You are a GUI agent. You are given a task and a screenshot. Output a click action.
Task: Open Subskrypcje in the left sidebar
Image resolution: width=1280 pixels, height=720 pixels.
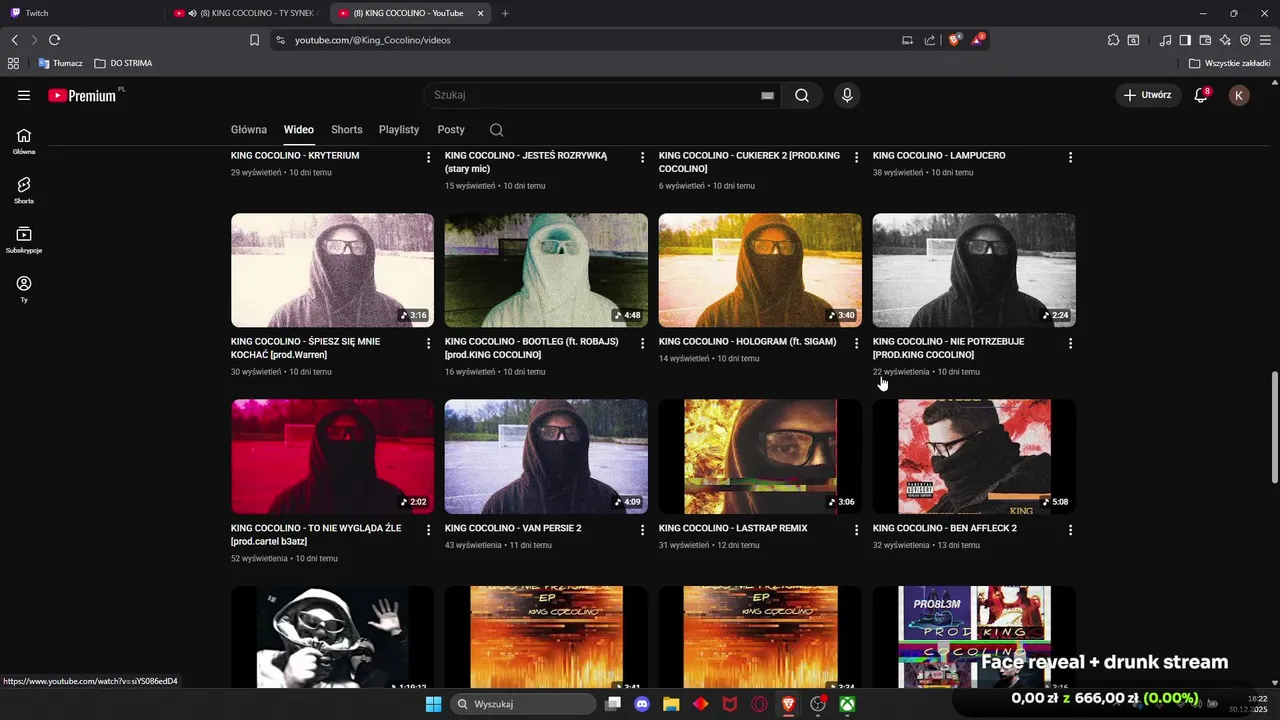pos(24,240)
